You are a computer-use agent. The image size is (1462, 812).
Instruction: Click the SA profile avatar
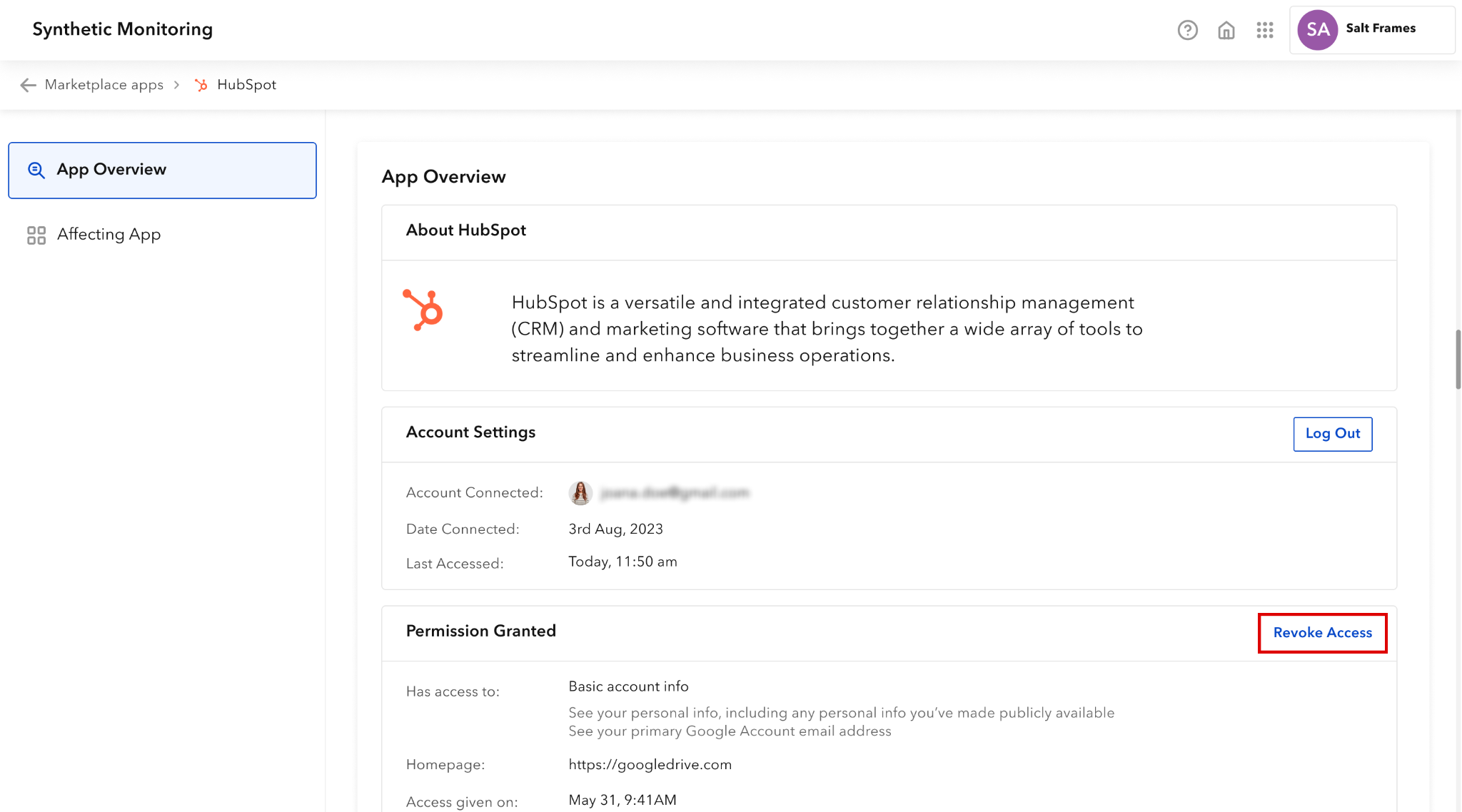point(1317,30)
